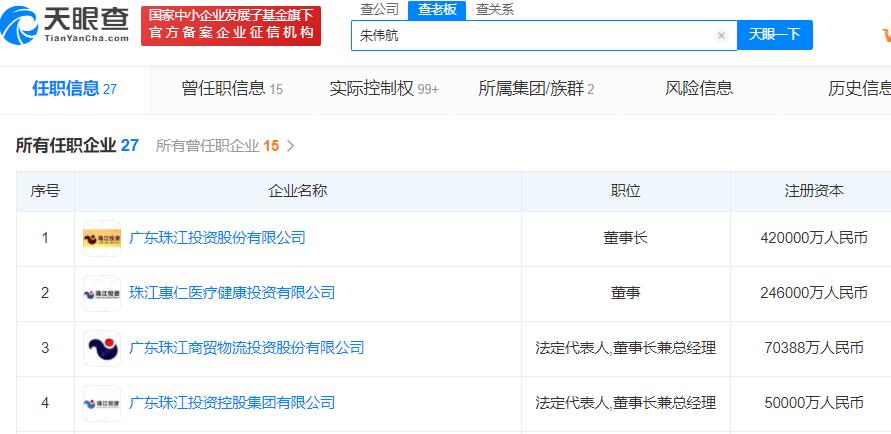Screen dimensions: 891x434
Task: Open the 广东珠江投资股份有限公司 company logo
Action: [102, 238]
